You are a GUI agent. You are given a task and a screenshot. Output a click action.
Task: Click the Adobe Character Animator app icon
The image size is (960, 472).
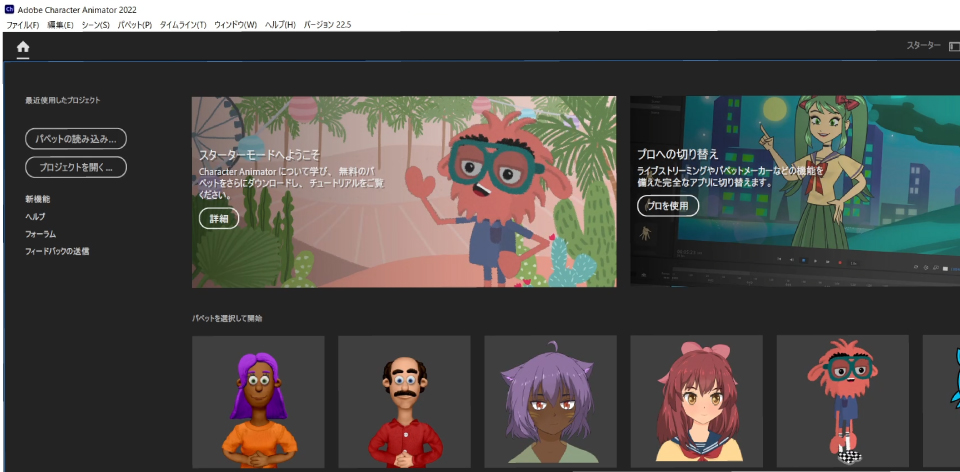click(x=9, y=9)
